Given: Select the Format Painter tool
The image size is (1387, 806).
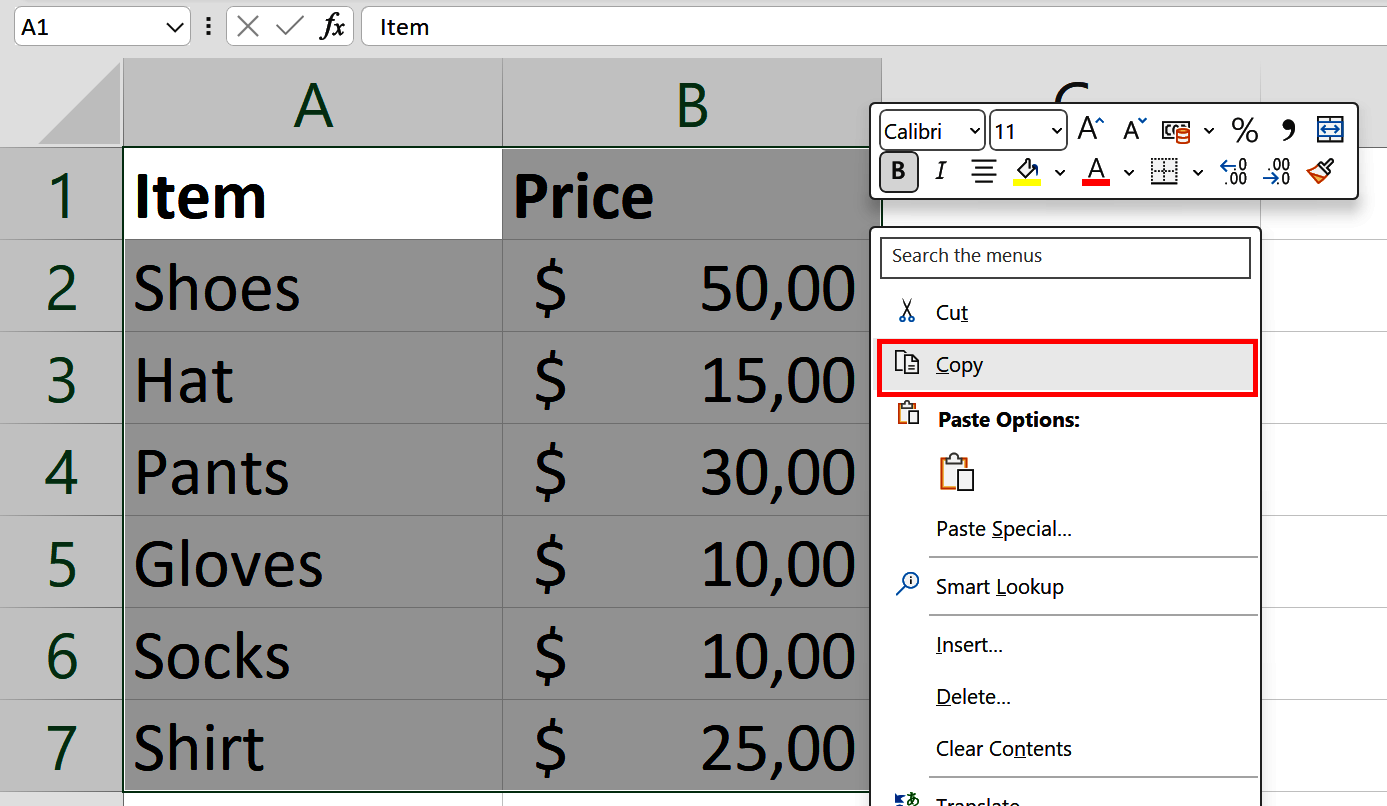Looking at the screenshot, I should (1320, 171).
